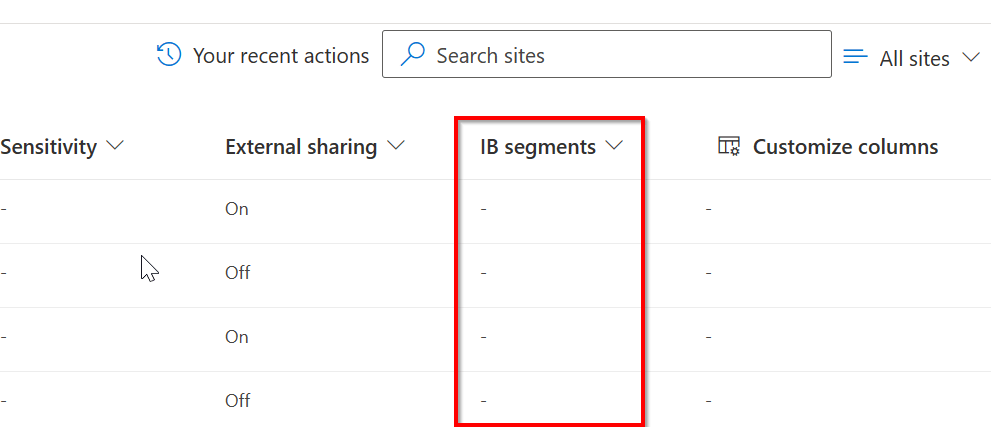The width and height of the screenshot is (991, 427).
Task: Click the Customize columns table icon
Action: (x=729, y=147)
